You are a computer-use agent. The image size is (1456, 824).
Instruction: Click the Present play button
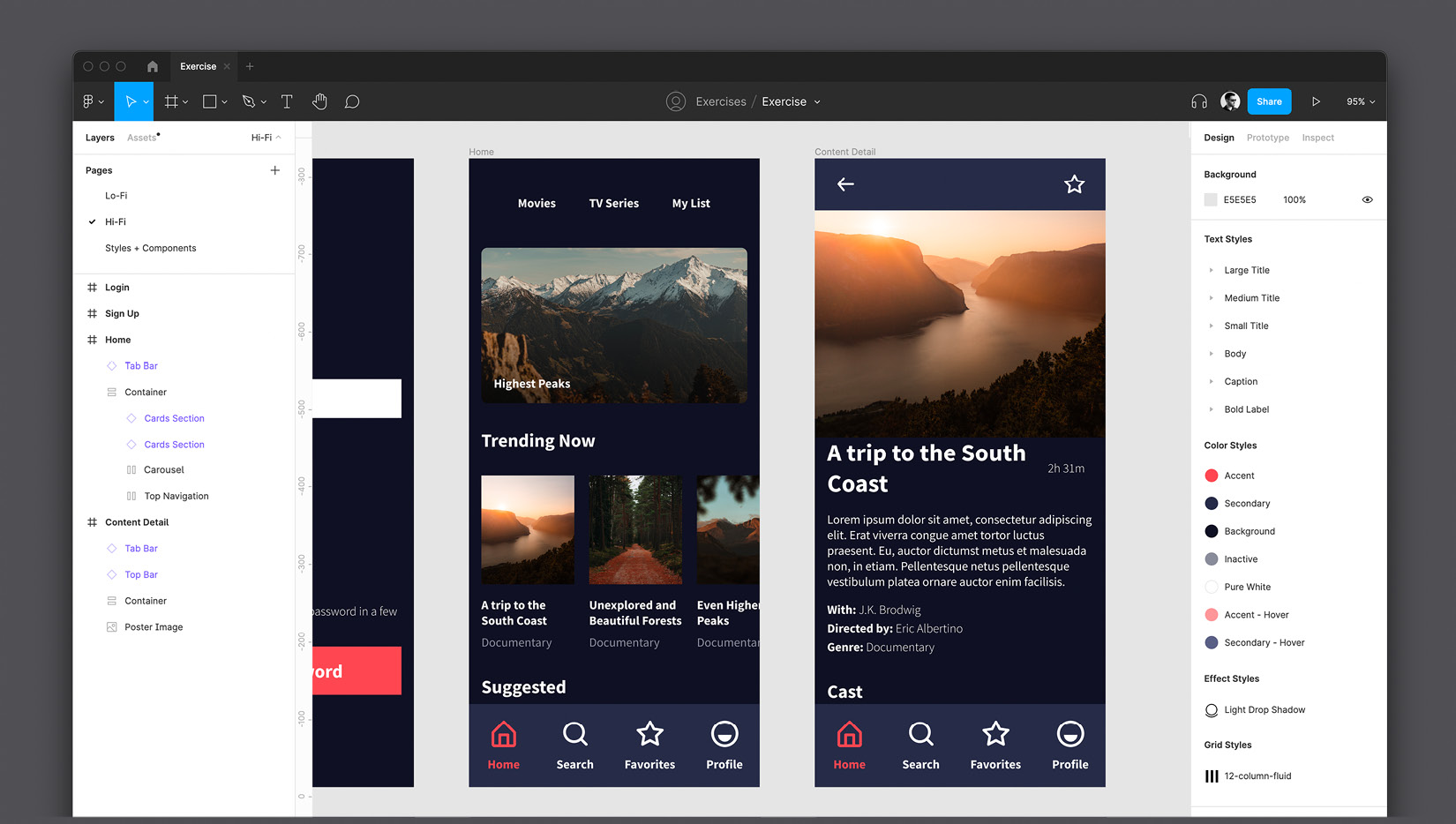[1316, 101]
